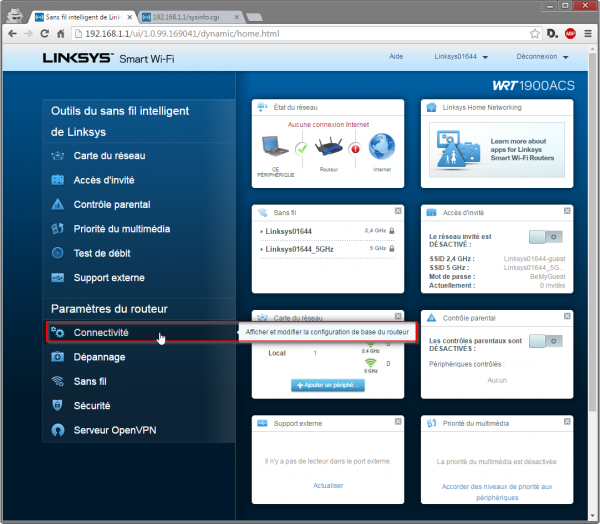
Task: Click the Ajouter un périphérique button
Action: pyautogui.click(x=328, y=385)
